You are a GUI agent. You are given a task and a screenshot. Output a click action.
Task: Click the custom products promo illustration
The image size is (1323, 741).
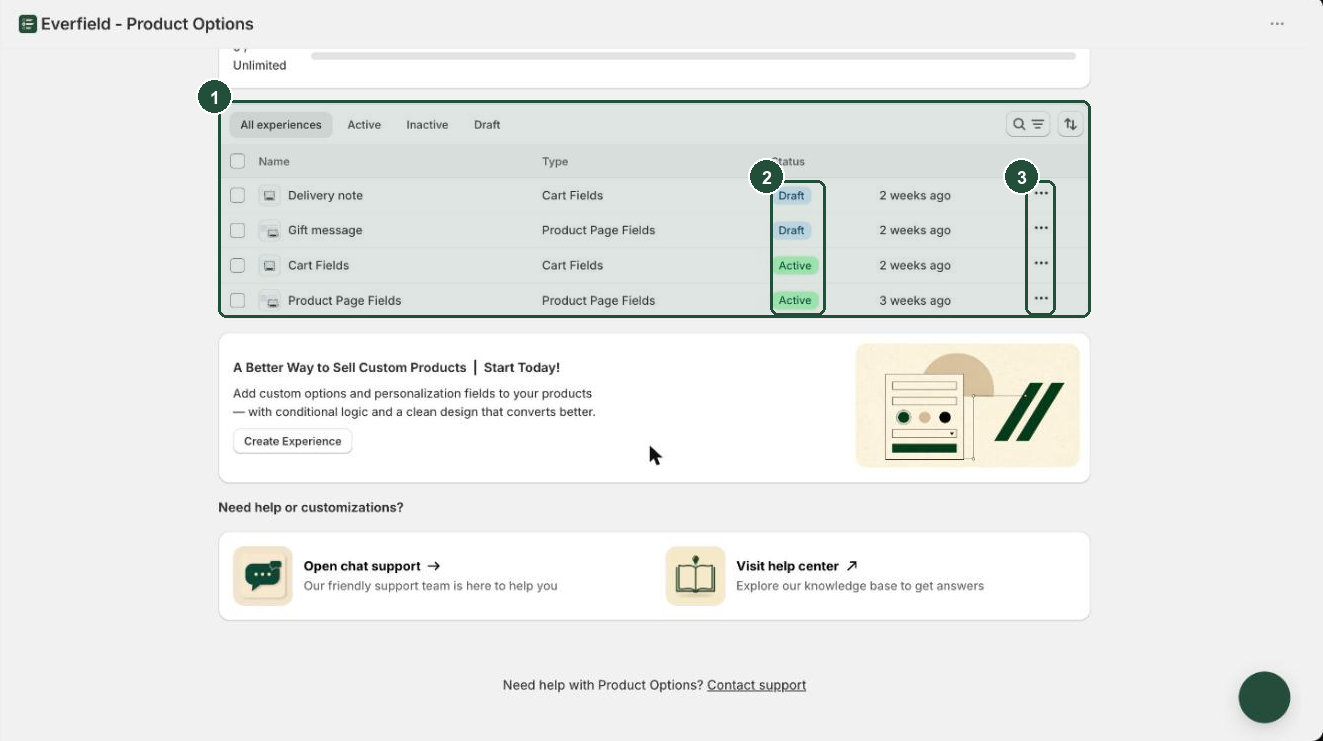click(968, 405)
